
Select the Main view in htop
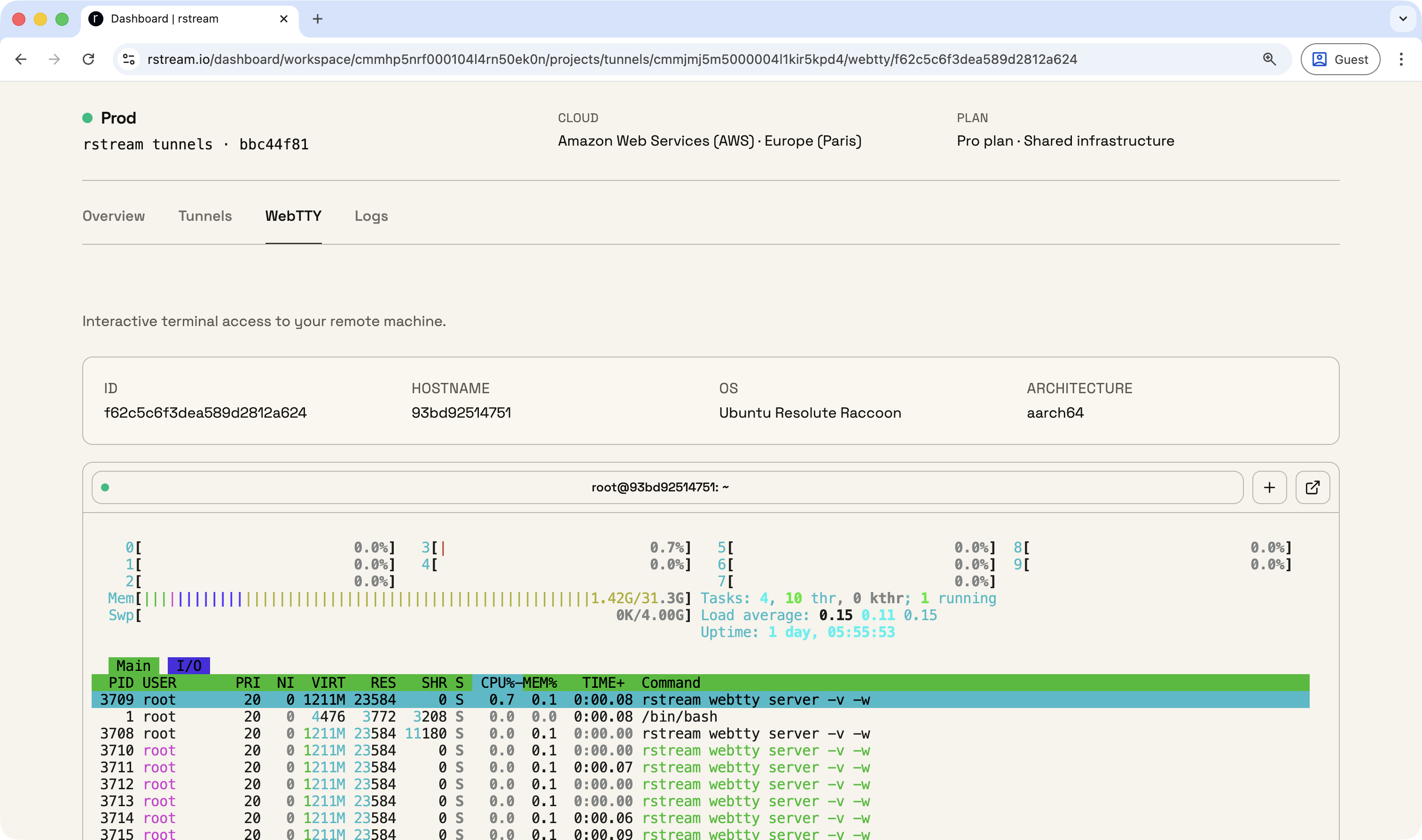tap(133, 665)
